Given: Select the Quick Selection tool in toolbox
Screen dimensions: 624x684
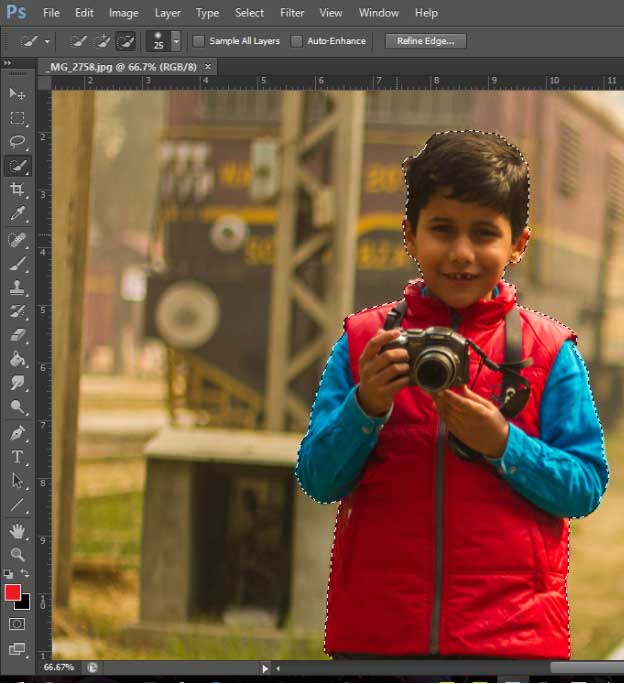Looking at the screenshot, I should 17,166.
